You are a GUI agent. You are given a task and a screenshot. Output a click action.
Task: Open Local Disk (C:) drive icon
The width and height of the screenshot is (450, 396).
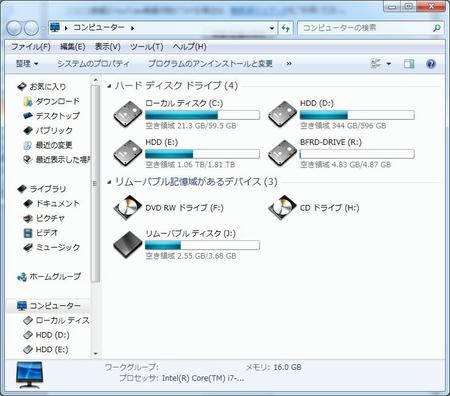128,114
